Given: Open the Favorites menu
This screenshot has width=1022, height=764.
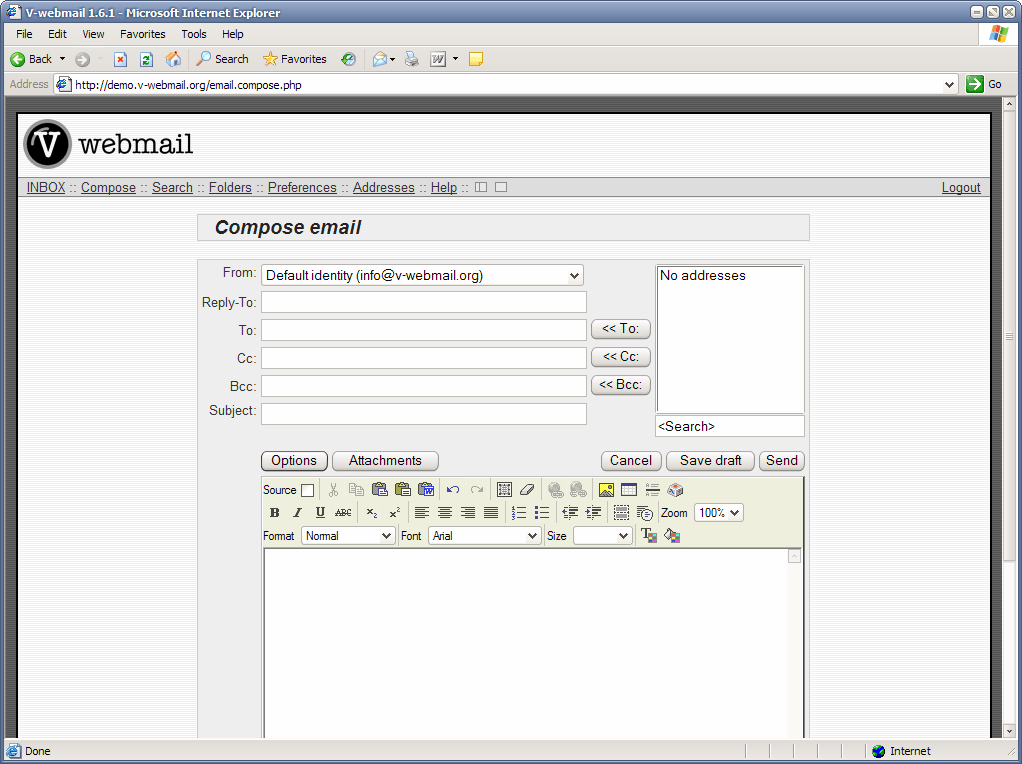Looking at the screenshot, I should click(143, 34).
